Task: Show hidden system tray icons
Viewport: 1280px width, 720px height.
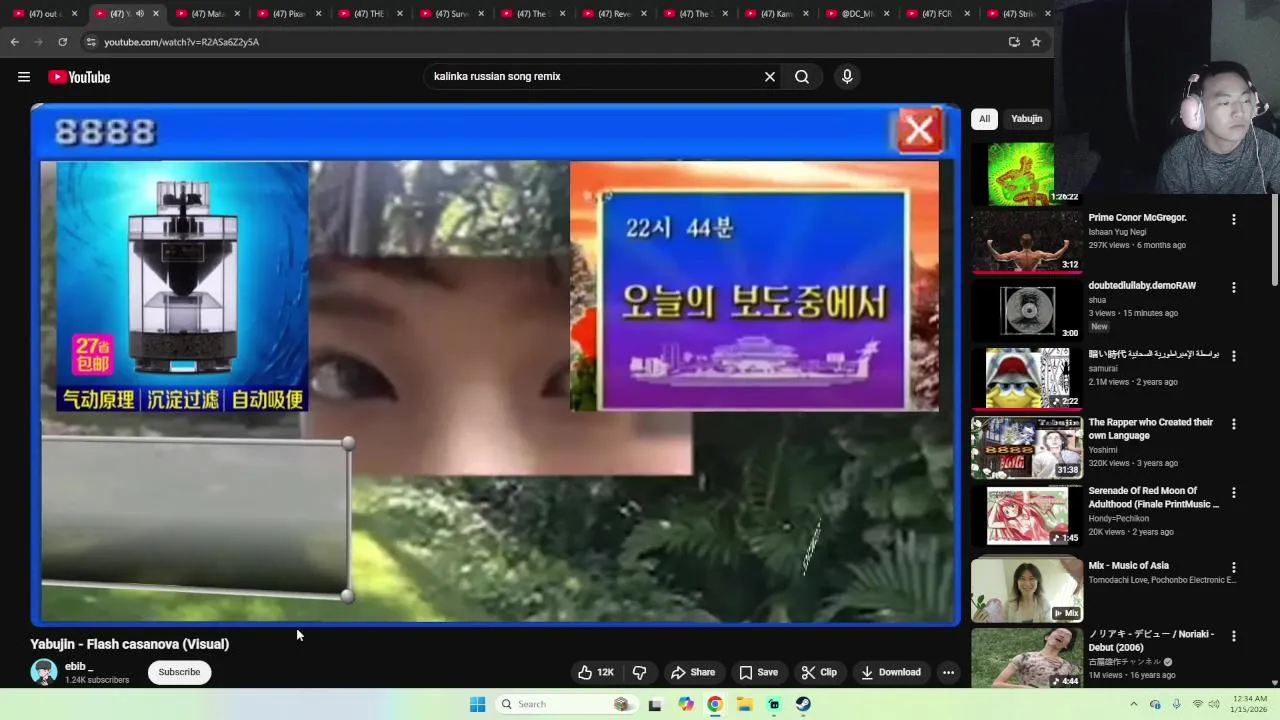Action: [1134, 704]
